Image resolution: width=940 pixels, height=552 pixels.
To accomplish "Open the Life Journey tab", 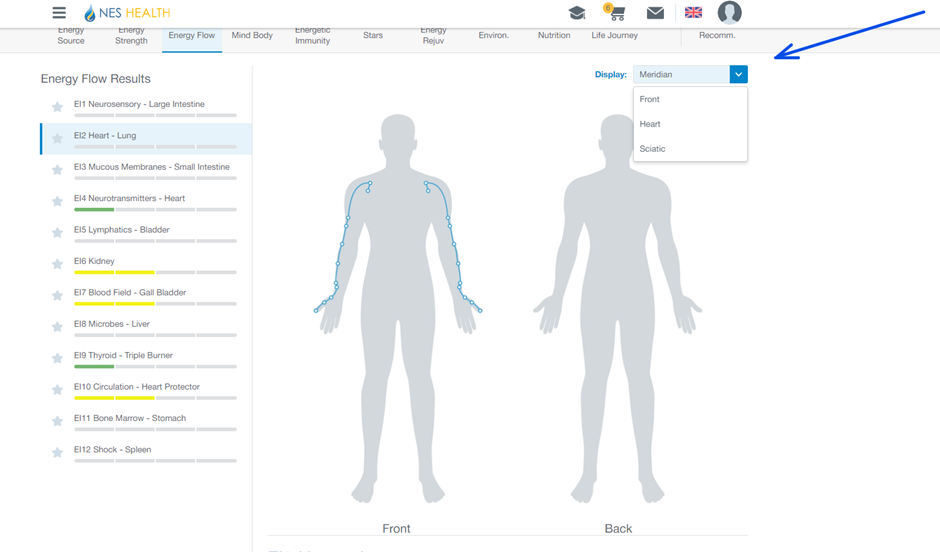I will (x=614, y=36).
